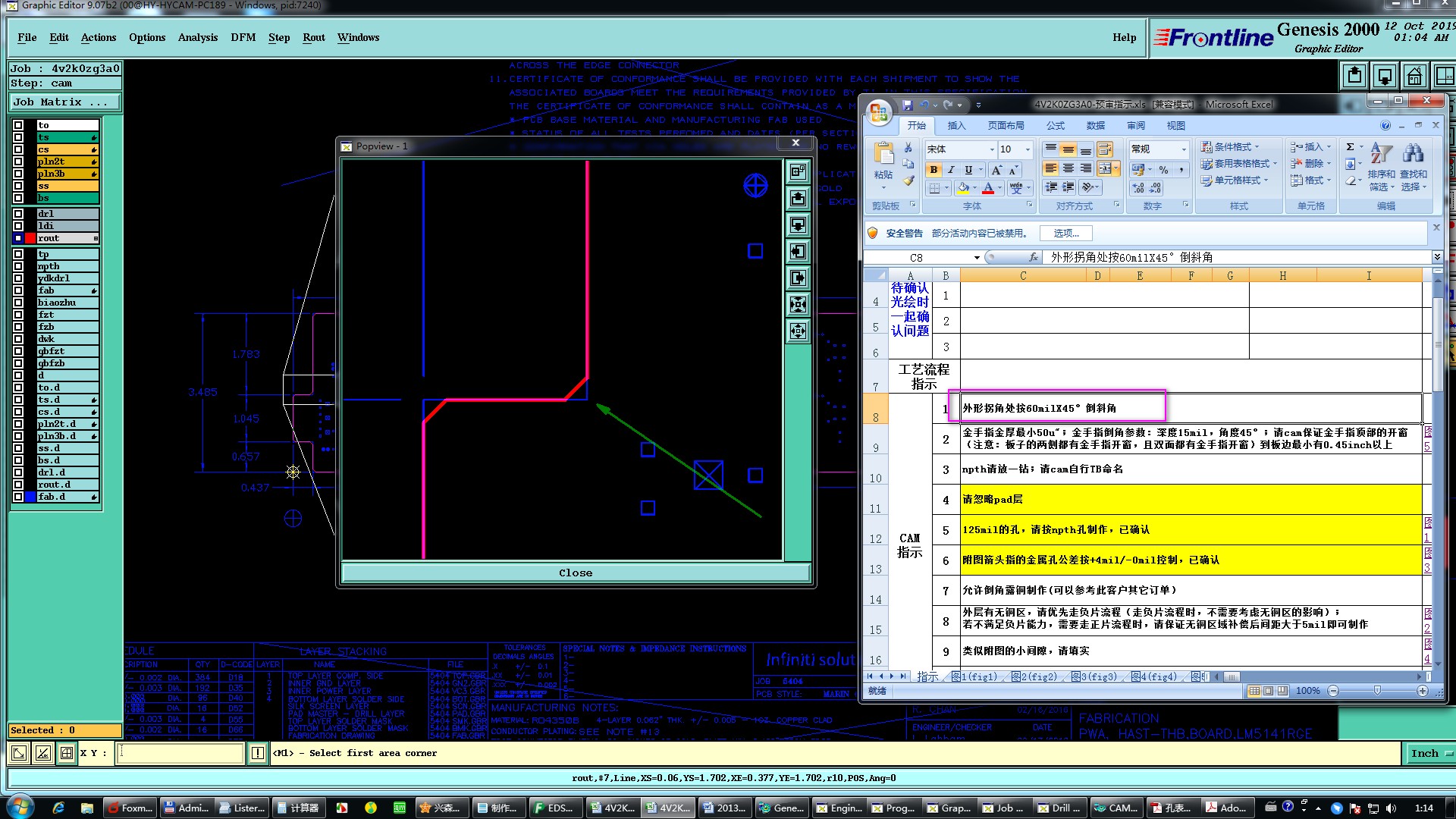Toggle display checkbox for layer fab.d

pos(18,497)
